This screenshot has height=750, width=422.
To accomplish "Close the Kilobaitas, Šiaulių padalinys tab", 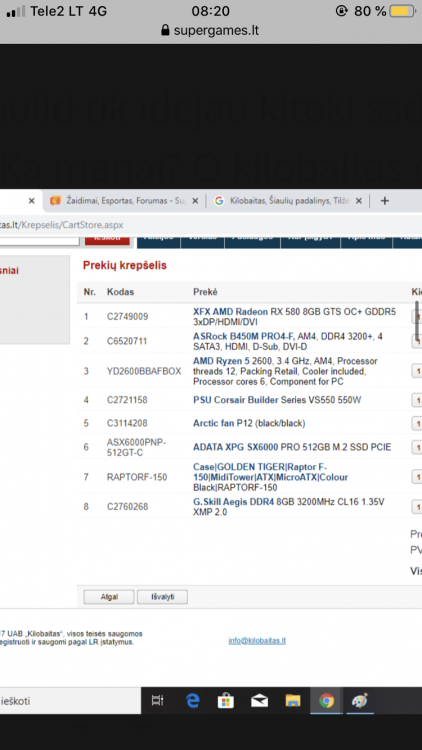I will [359, 201].
